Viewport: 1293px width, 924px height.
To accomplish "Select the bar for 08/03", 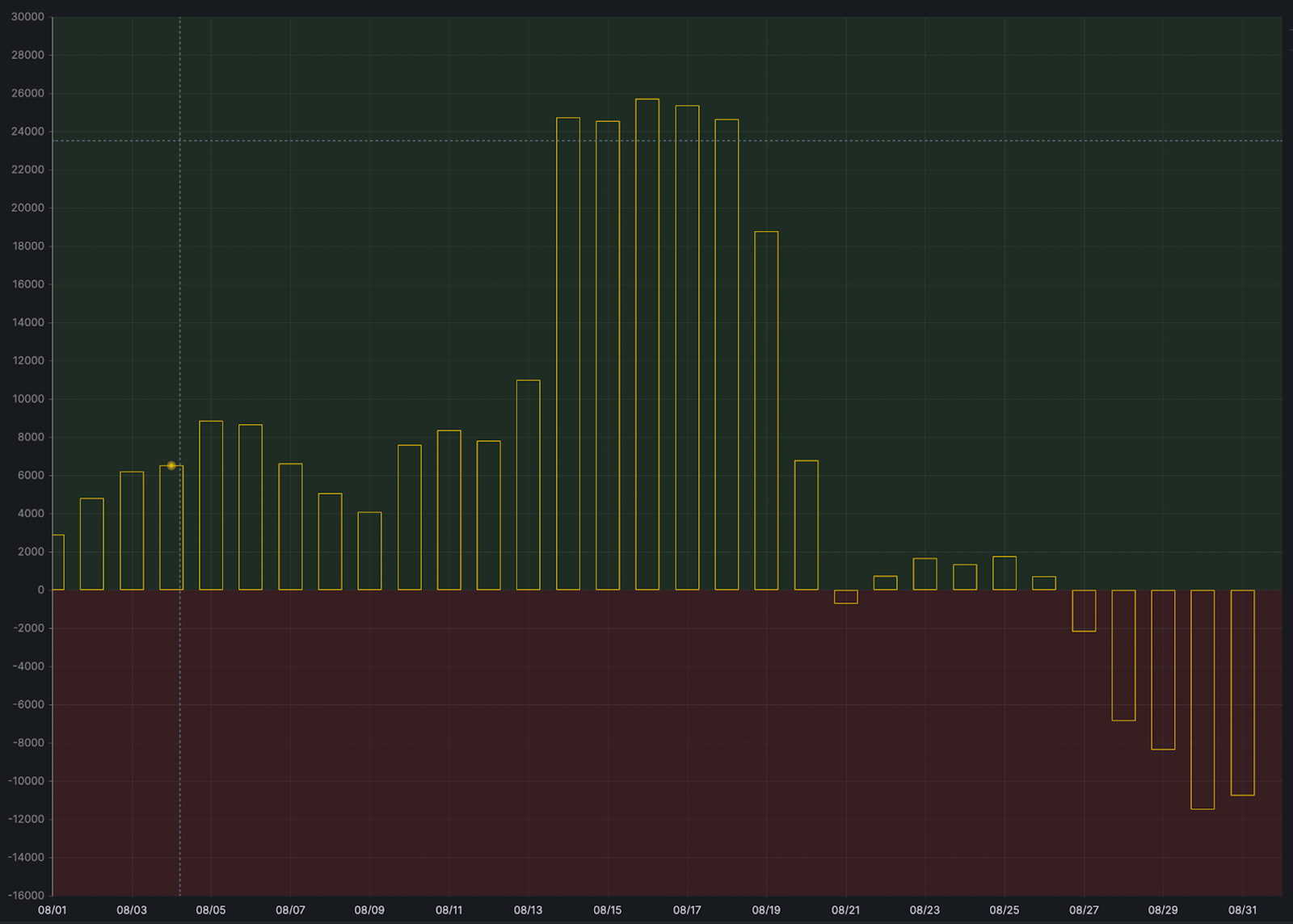I will point(132,531).
